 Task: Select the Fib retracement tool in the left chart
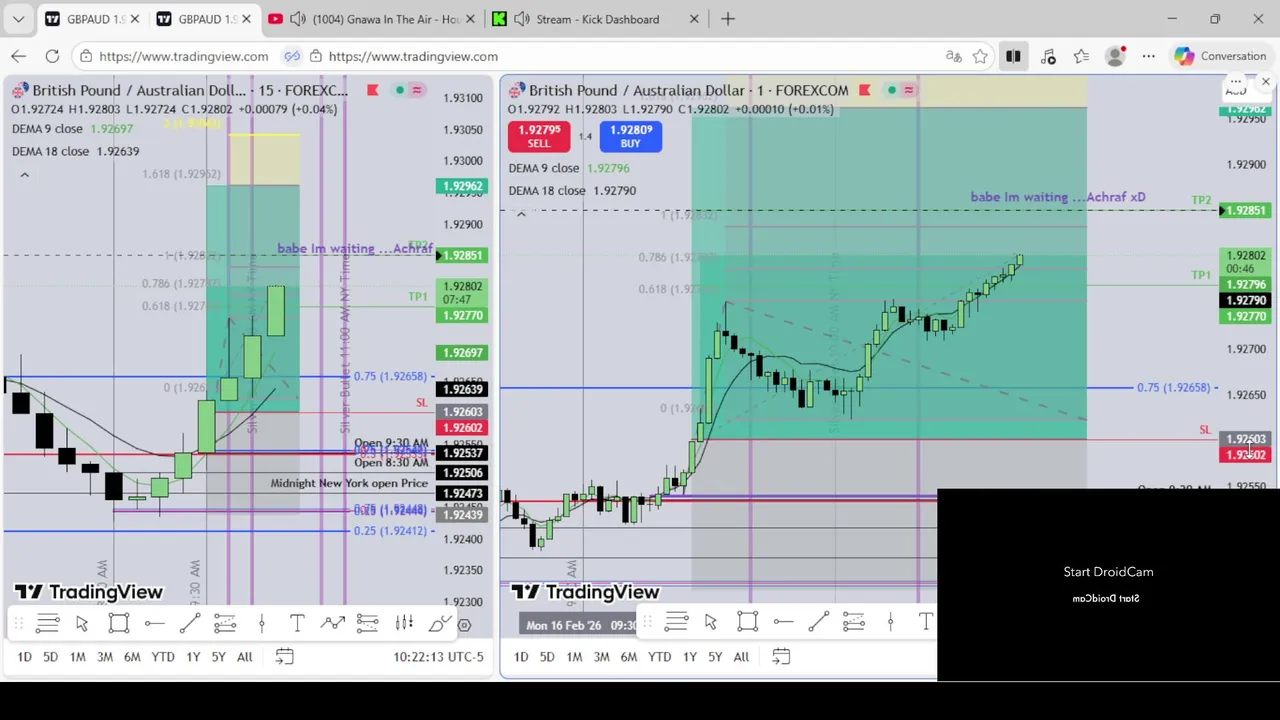click(224, 624)
